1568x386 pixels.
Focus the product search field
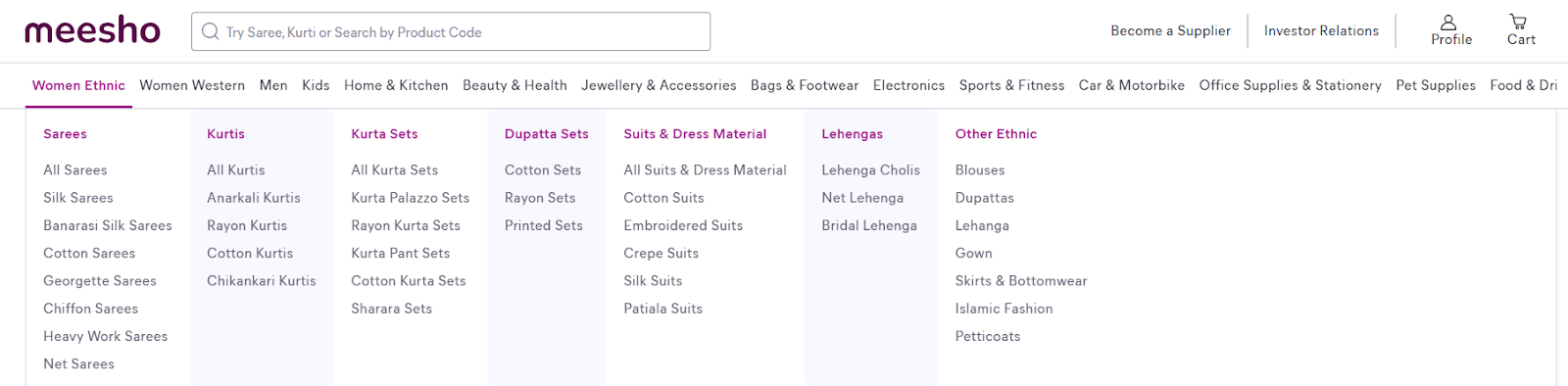click(x=451, y=31)
